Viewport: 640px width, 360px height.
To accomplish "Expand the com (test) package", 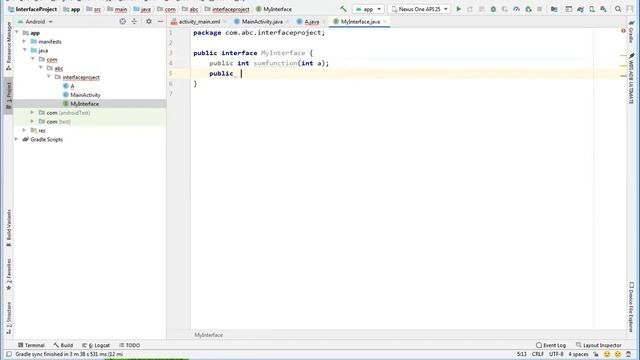I will coord(32,121).
